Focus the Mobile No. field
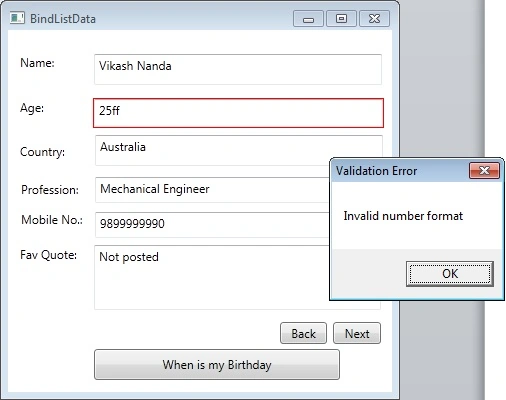 click(x=212, y=225)
